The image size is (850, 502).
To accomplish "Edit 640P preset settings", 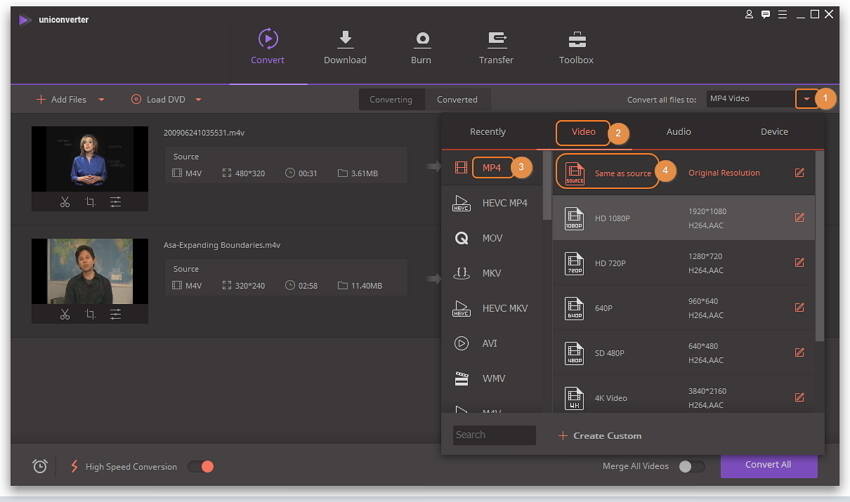I will (799, 307).
